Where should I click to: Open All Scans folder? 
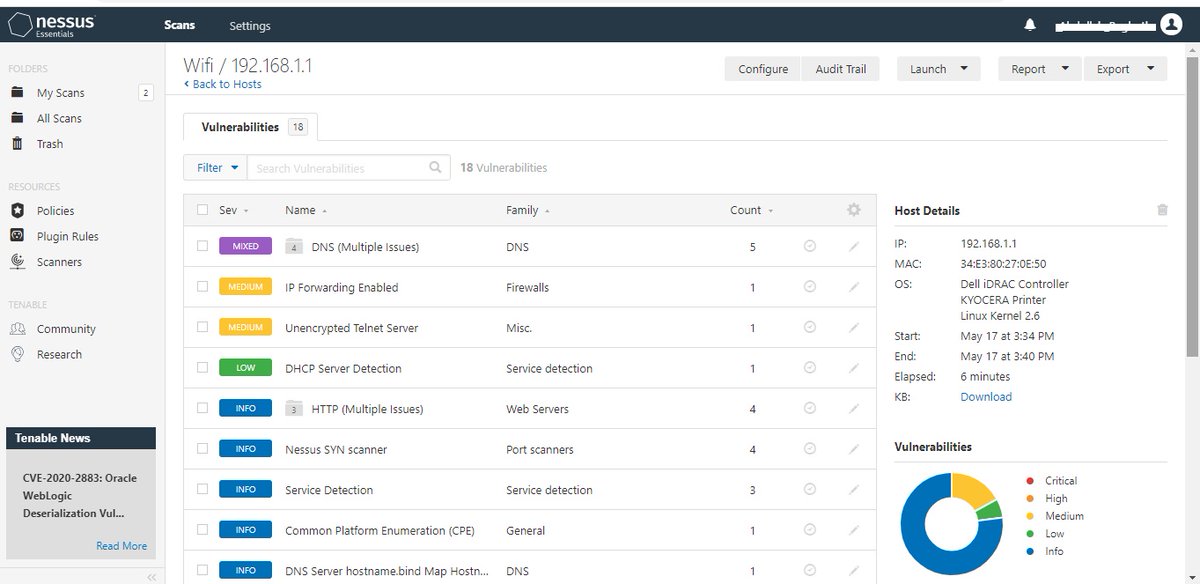tap(59, 118)
